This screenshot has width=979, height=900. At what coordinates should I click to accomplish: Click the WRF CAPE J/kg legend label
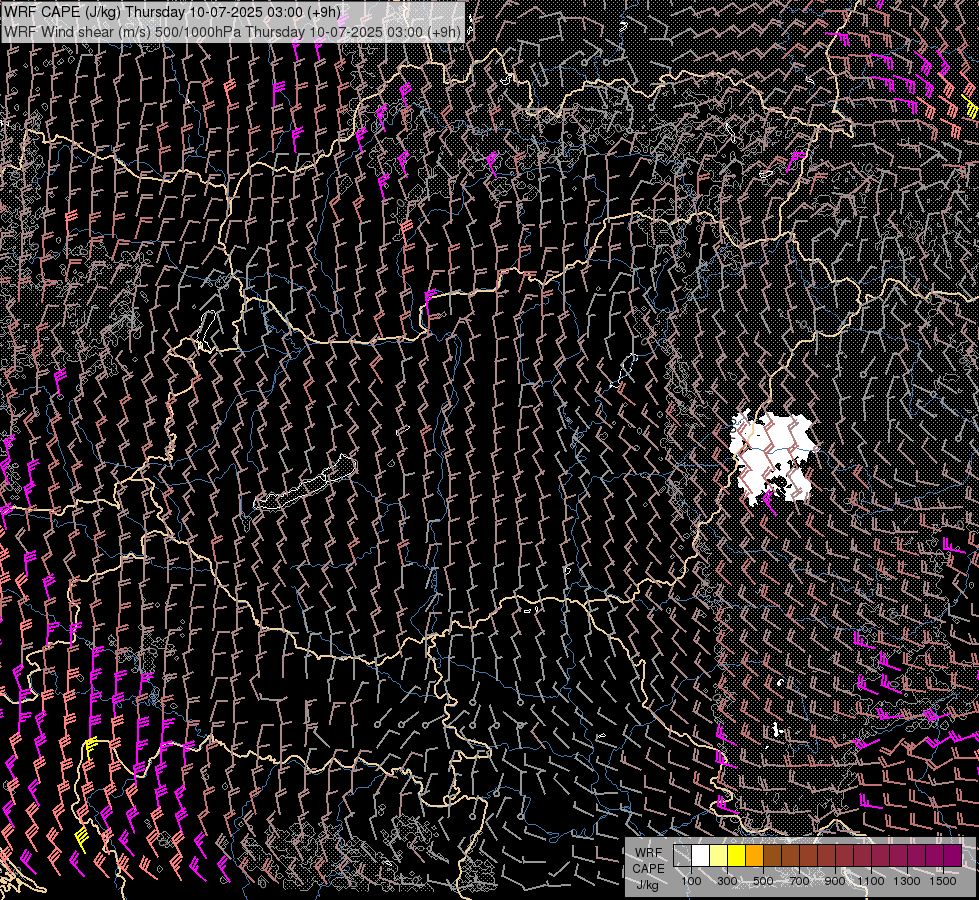pyautogui.click(x=648, y=869)
